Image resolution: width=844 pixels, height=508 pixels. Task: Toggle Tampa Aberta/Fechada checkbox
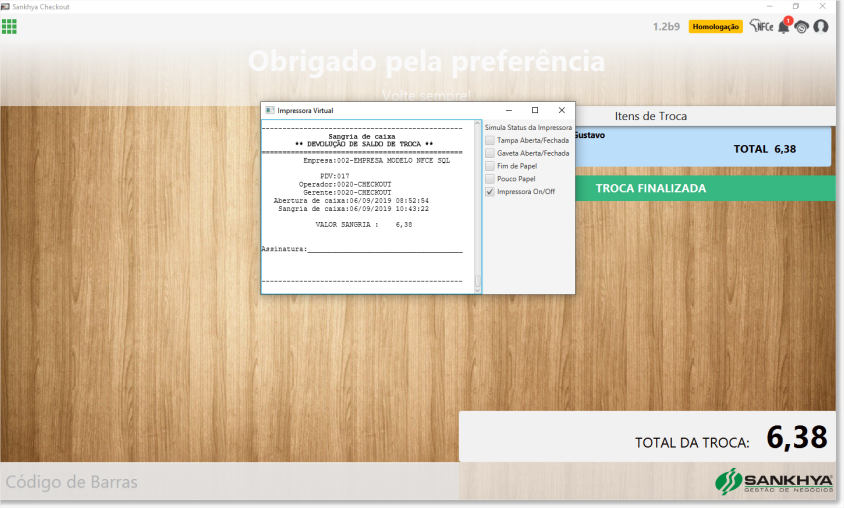pos(490,140)
